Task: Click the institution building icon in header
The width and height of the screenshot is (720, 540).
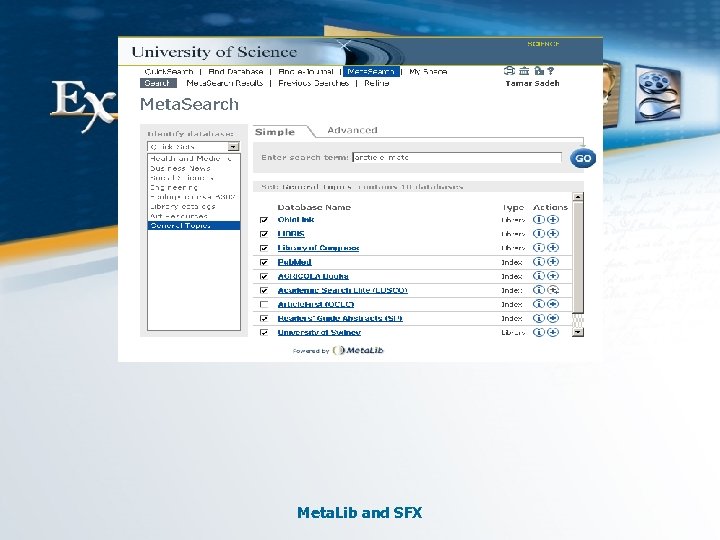Action: pyautogui.click(x=524, y=71)
